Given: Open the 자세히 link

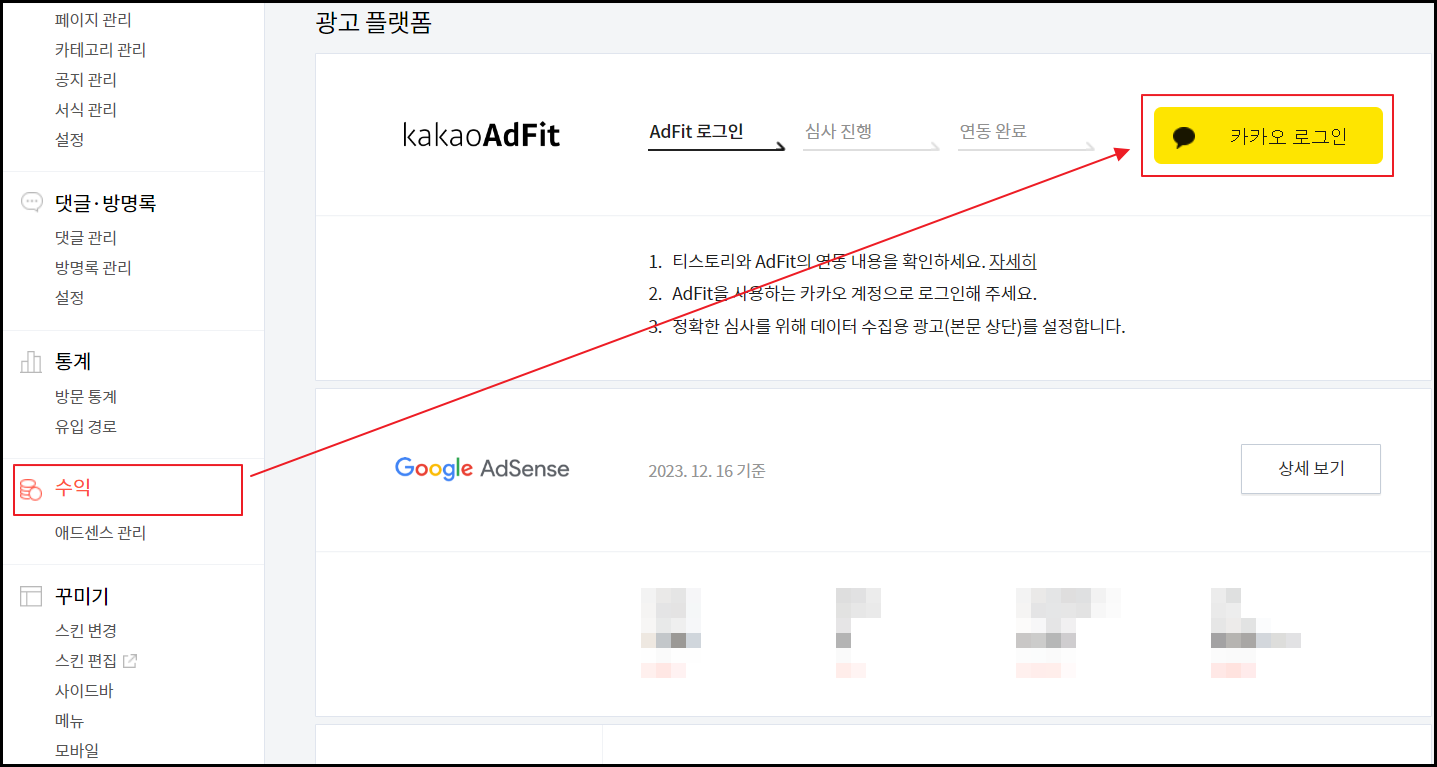Looking at the screenshot, I should [1012, 262].
